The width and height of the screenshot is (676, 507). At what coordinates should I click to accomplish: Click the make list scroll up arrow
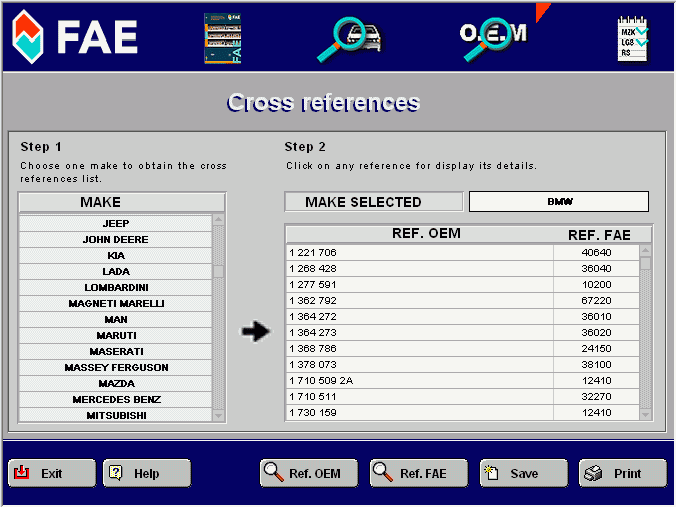coord(219,219)
